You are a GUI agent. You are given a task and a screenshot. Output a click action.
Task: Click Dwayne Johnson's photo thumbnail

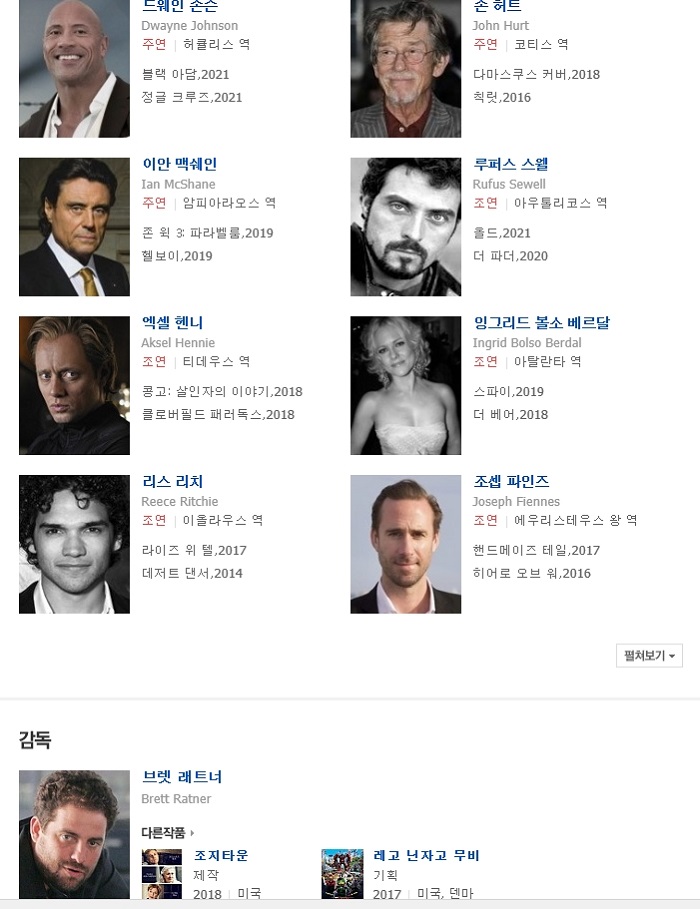click(x=74, y=68)
